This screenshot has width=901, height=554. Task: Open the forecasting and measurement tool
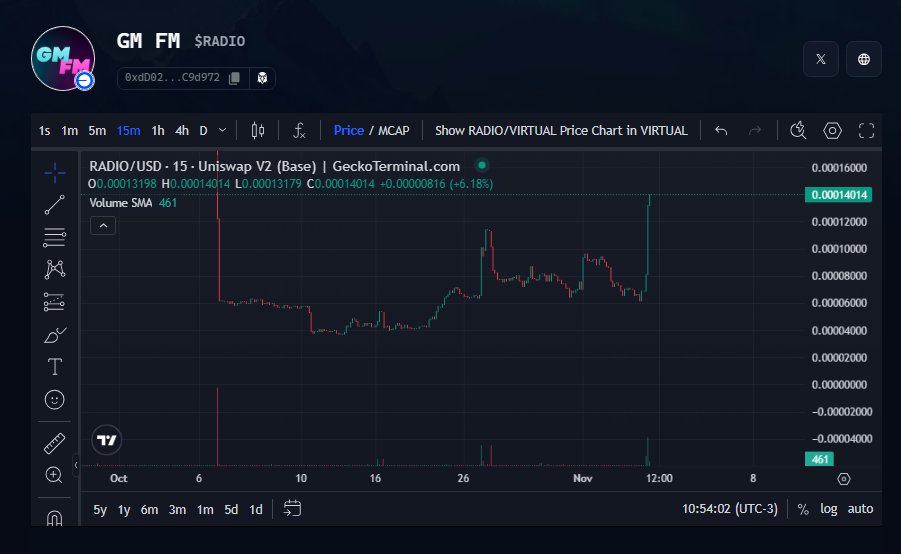55,302
